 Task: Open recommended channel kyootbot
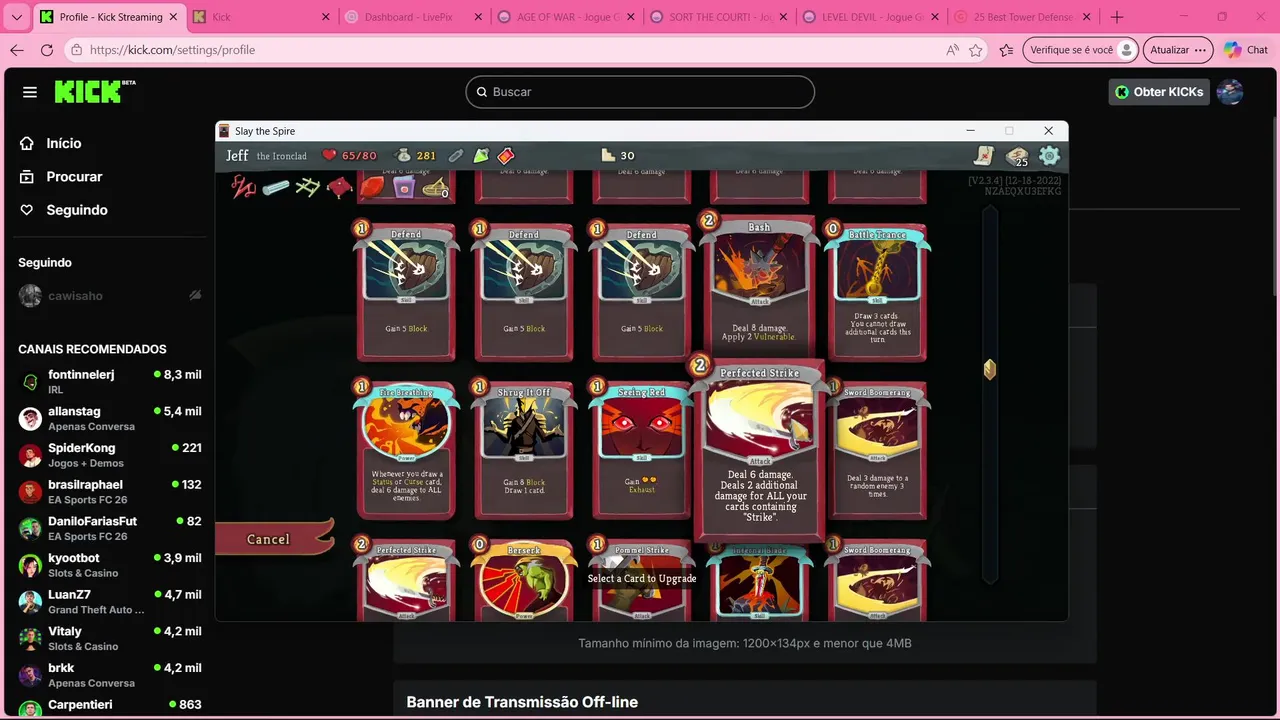click(x=110, y=565)
